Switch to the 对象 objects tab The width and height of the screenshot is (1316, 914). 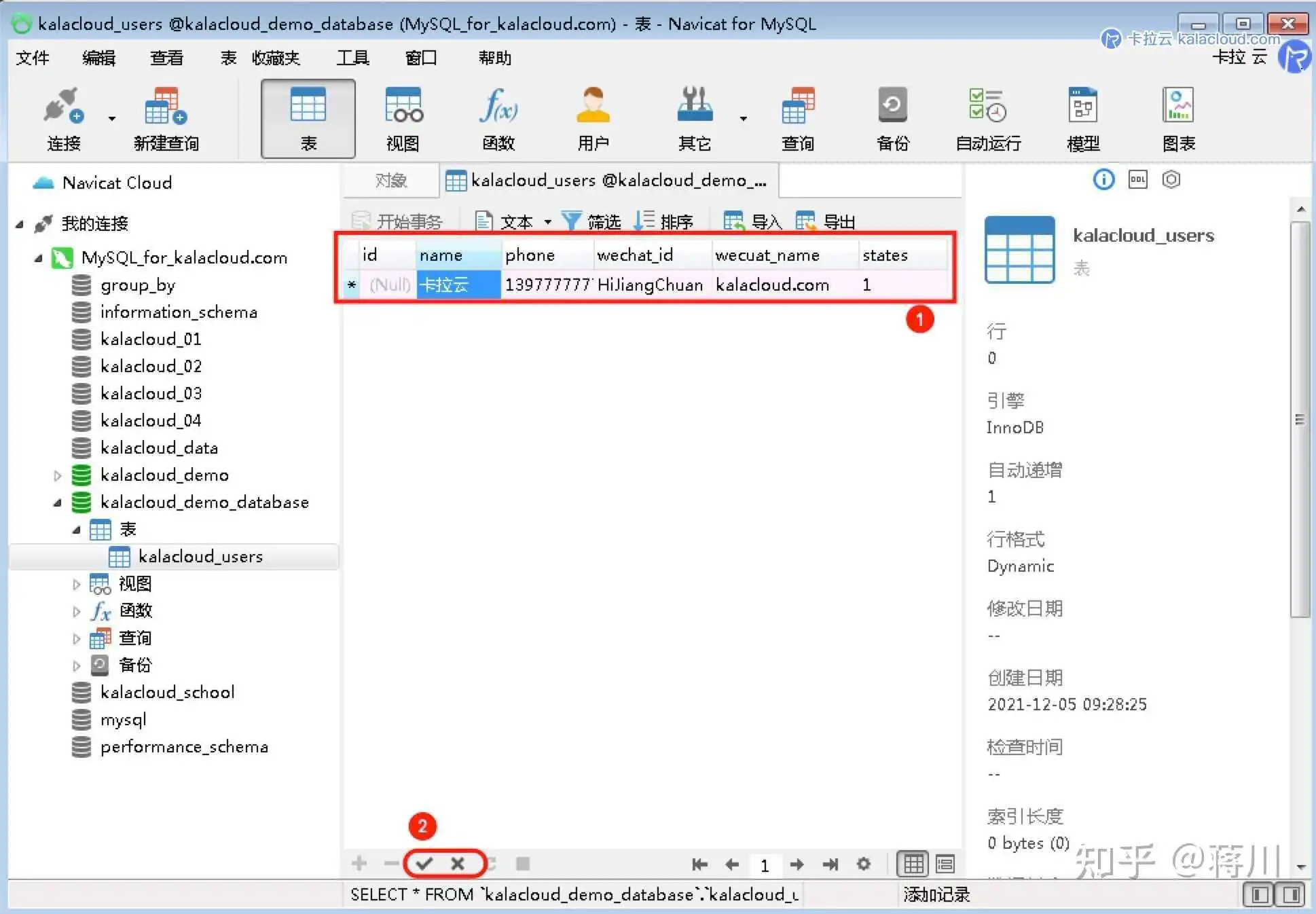[x=390, y=181]
